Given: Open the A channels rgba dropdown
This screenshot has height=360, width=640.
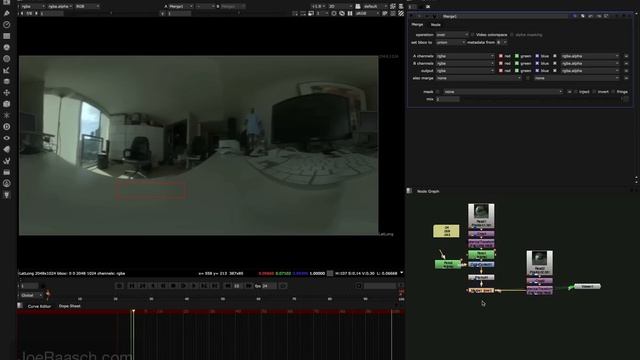Looking at the screenshot, I should point(465,56).
